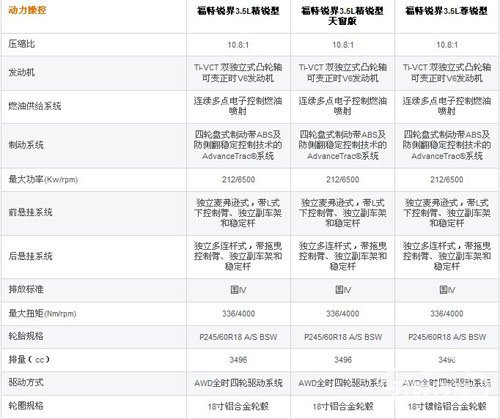
Task: Click the 18寸镀铬铝合金轮毂 cell
Action: pyautogui.click(x=447, y=406)
